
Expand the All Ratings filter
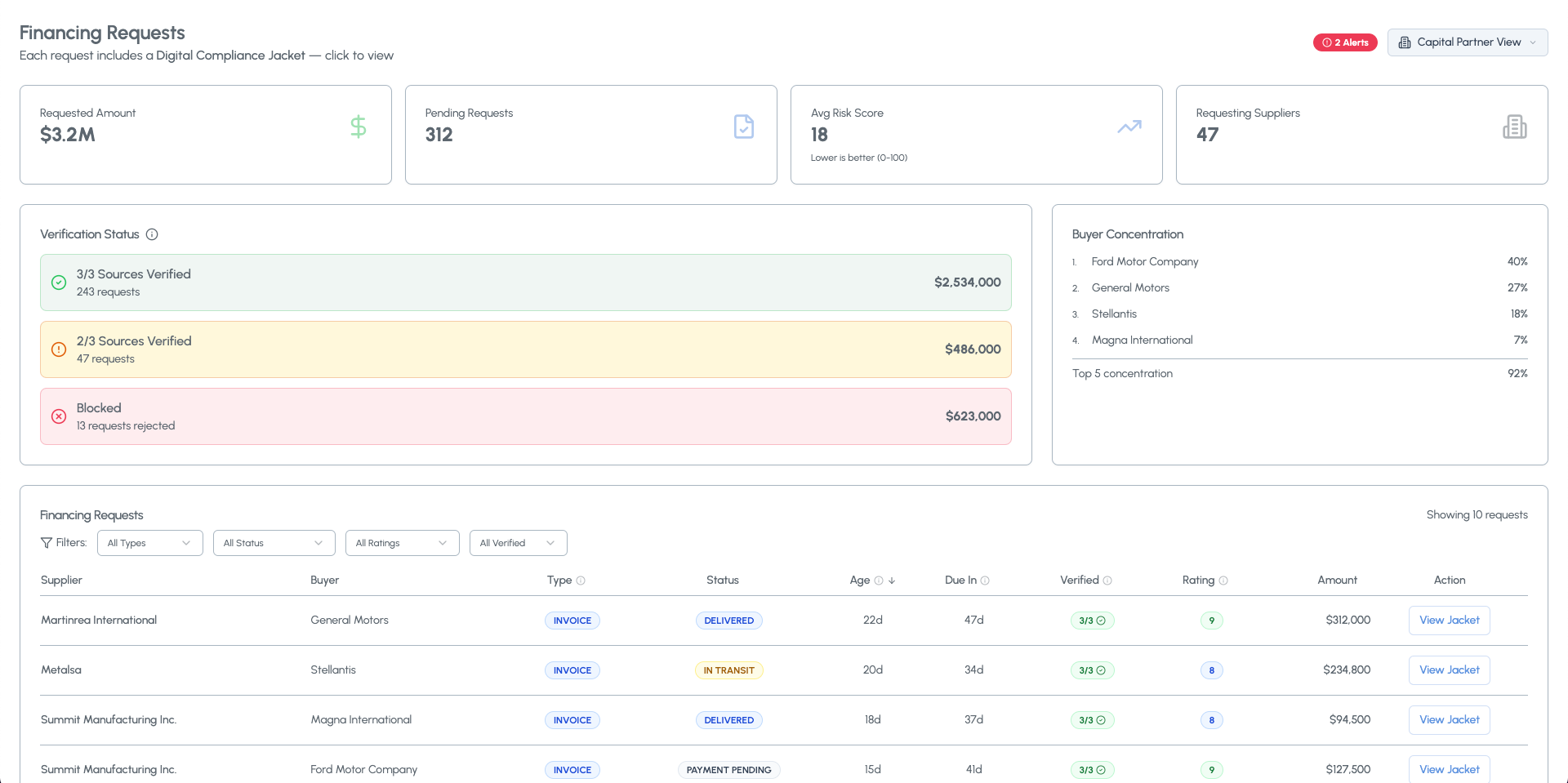click(402, 543)
